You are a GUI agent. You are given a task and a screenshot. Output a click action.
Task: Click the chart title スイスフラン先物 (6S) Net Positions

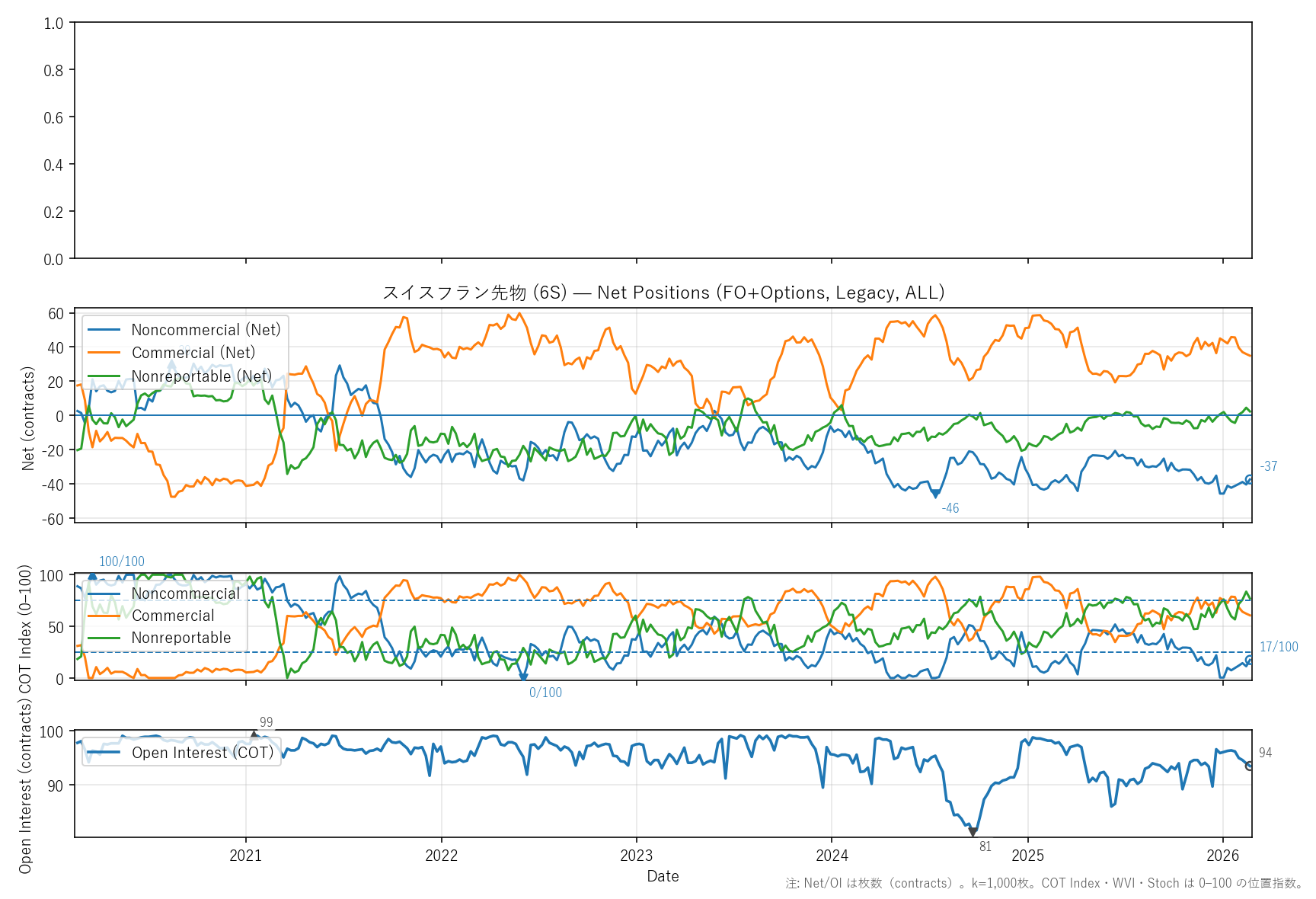point(663,293)
